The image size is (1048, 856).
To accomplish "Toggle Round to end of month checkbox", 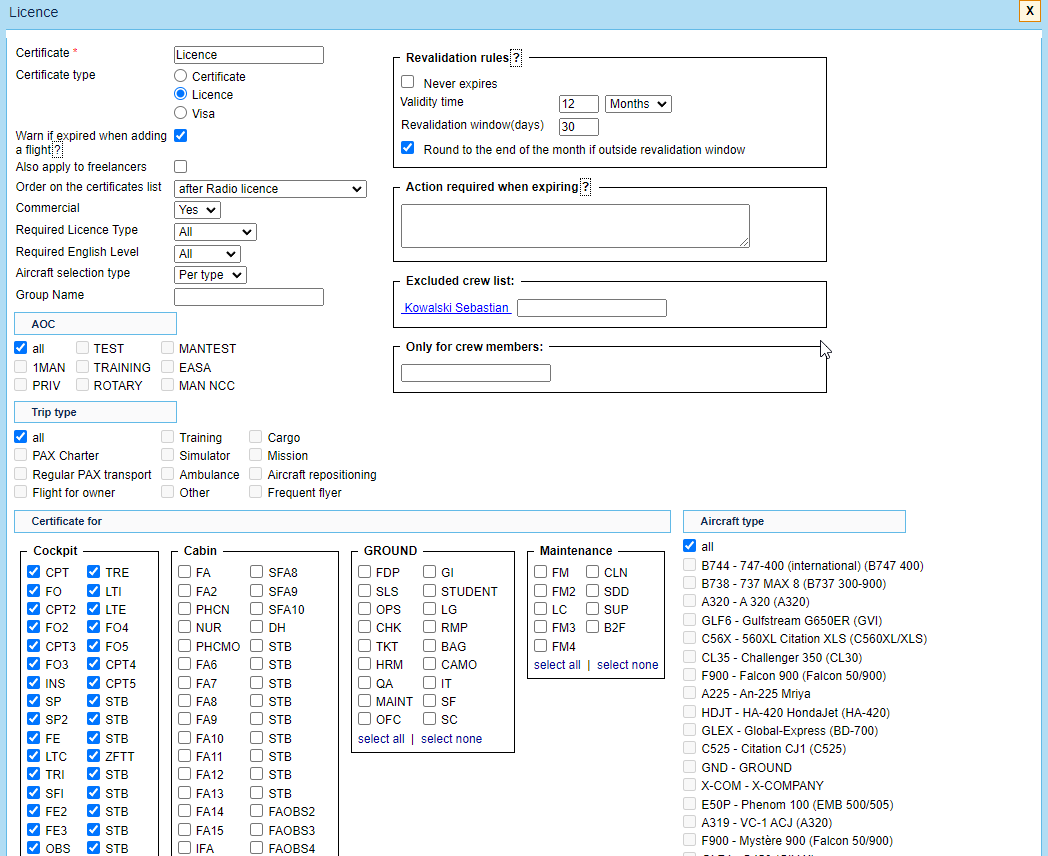I will [408, 148].
